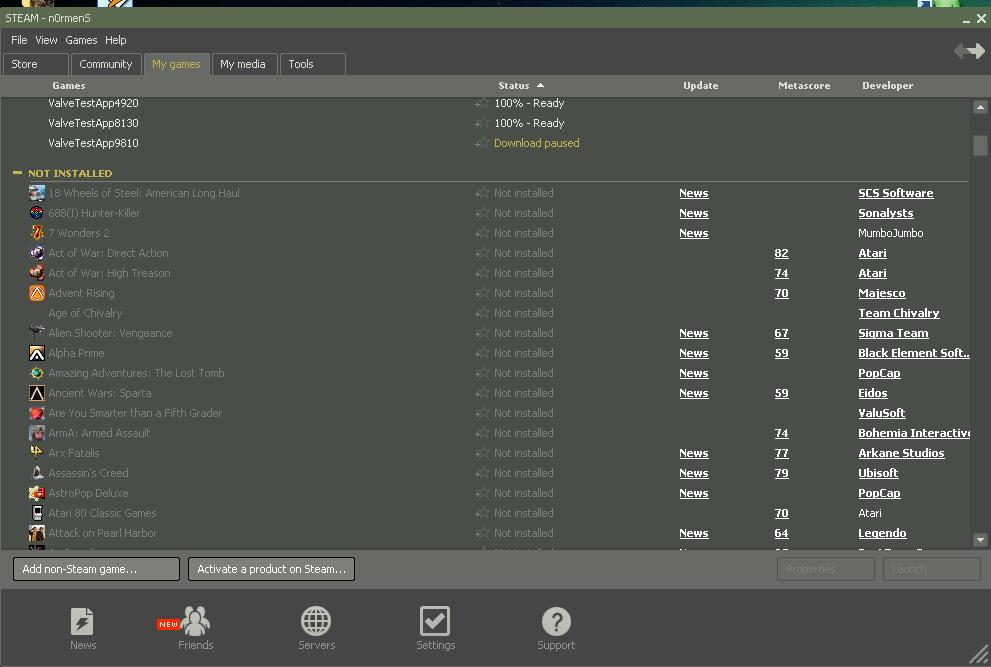Screen dimensions: 991x667
Task: Open the File menu
Action: [19, 40]
